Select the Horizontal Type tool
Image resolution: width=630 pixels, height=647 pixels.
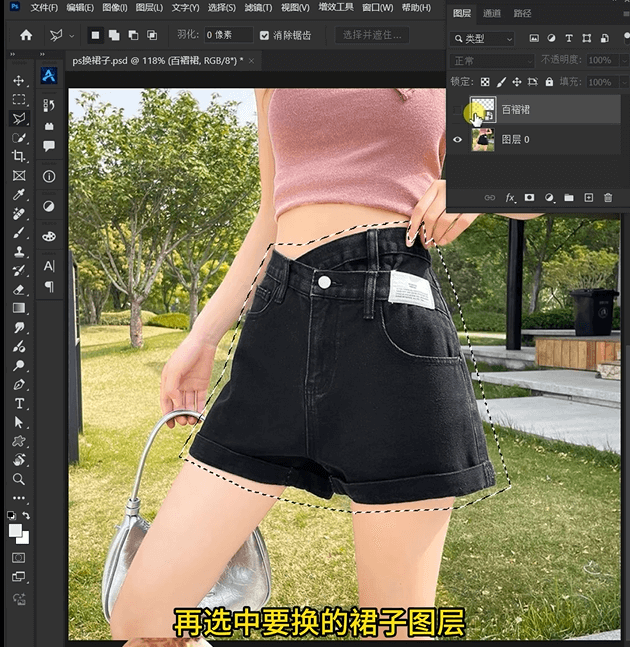click(19, 404)
